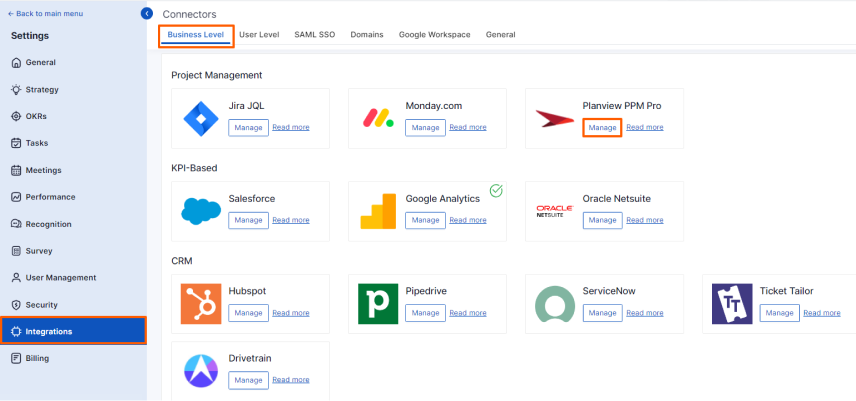This screenshot has width=856, height=401.
Task: Open the SAML SSO tab
Action: point(315,35)
